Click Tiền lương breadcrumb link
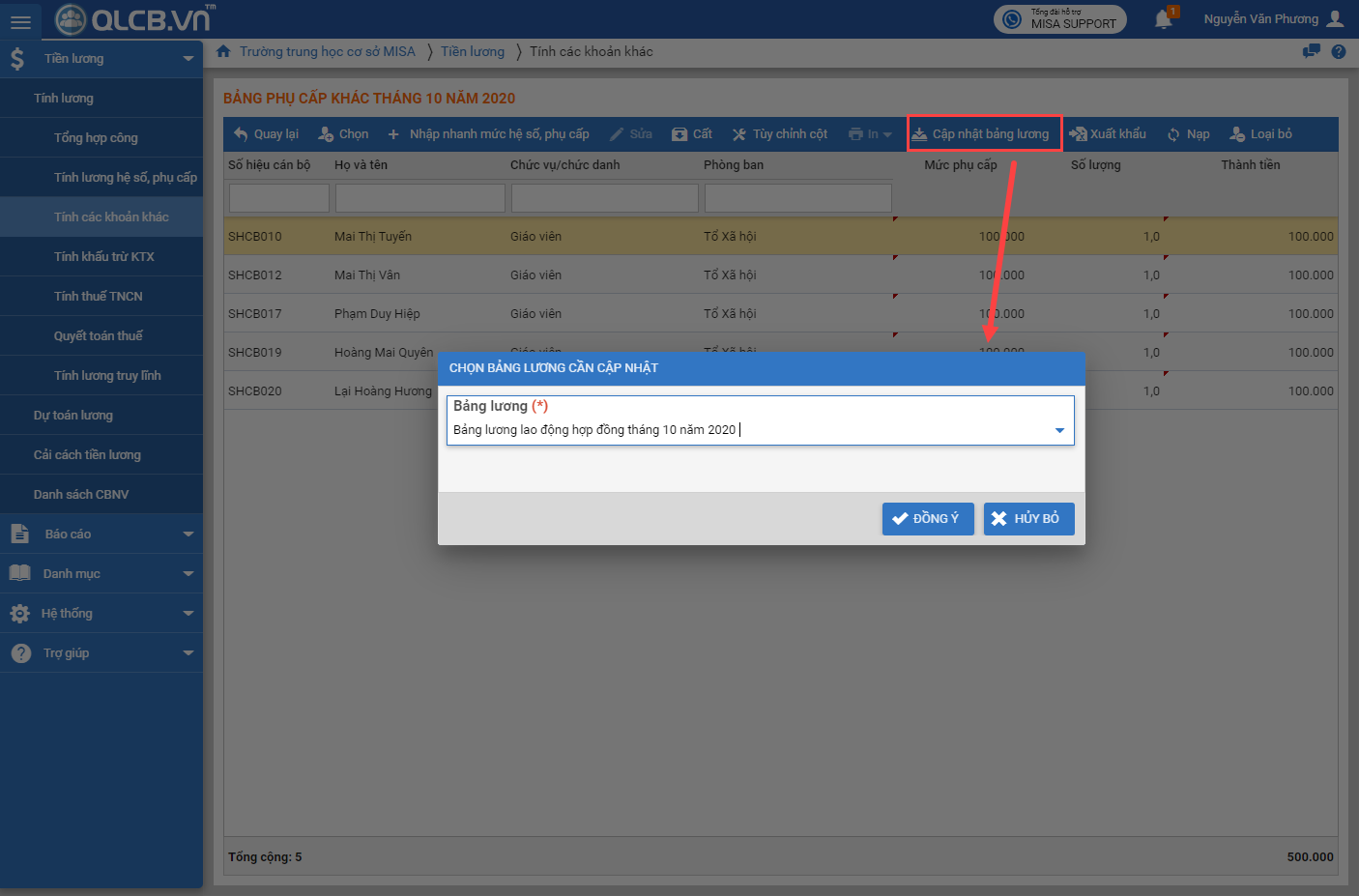The image size is (1359, 896). pyautogui.click(x=473, y=51)
